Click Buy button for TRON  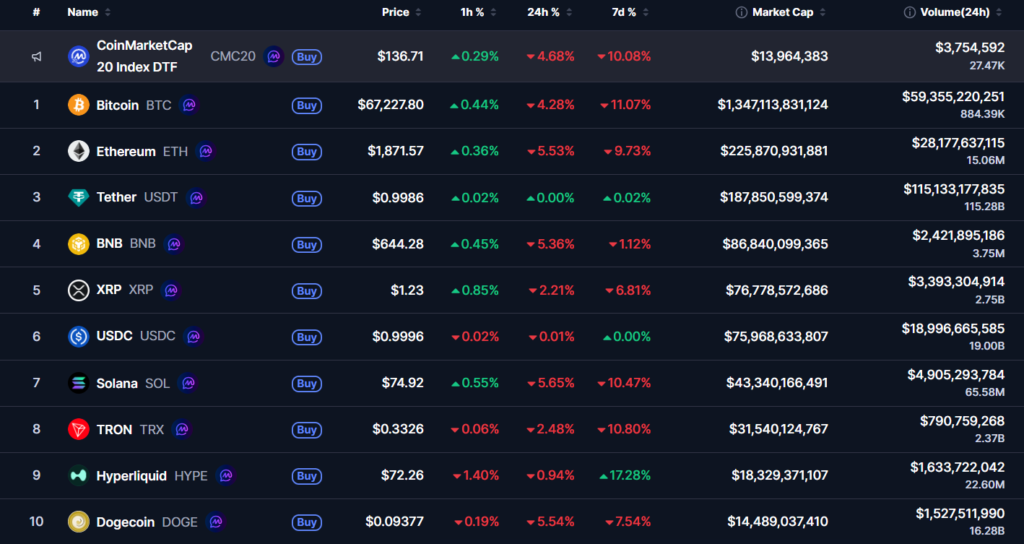point(307,430)
